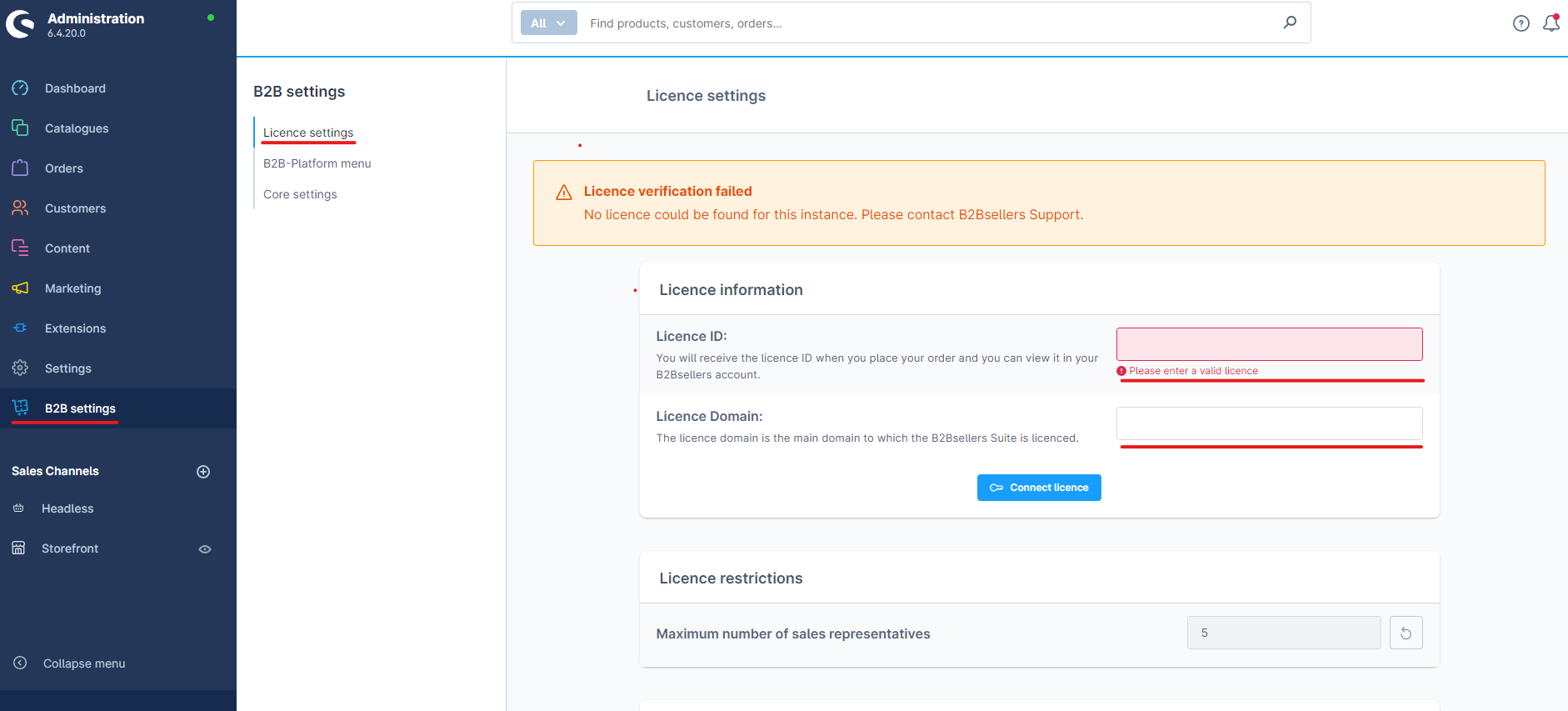1568x711 pixels.
Task: Click the Orders bag icon
Action: [20, 168]
